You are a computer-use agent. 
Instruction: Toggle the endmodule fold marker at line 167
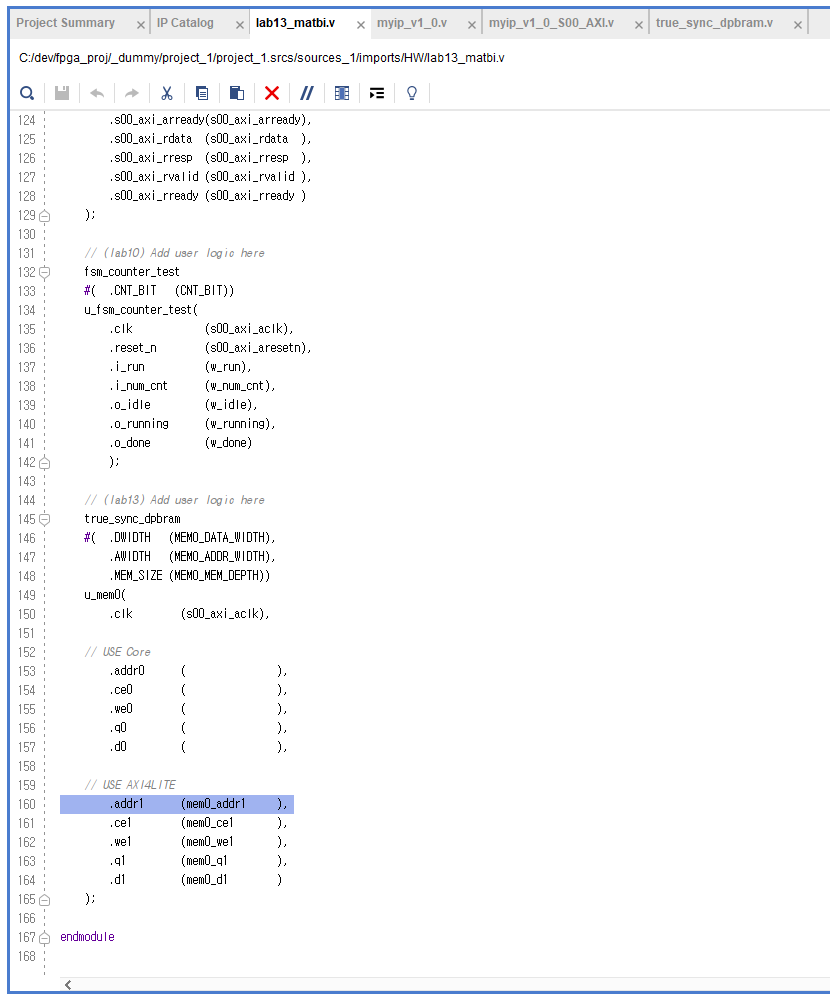tap(45, 938)
